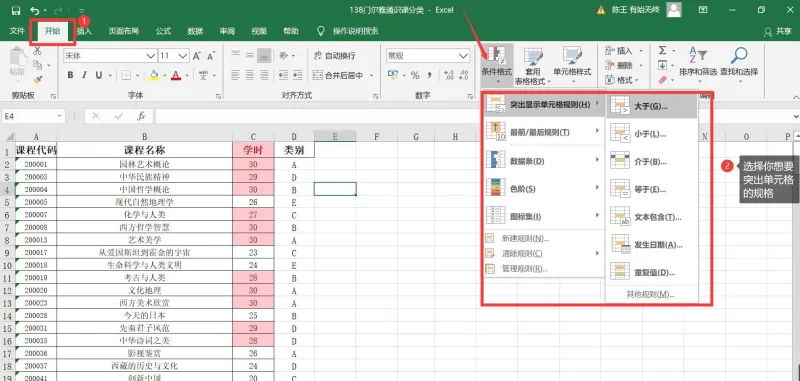The image size is (800, 381).
Task: Toggle middle vertical alignment
Action: [x=249, y=55]
